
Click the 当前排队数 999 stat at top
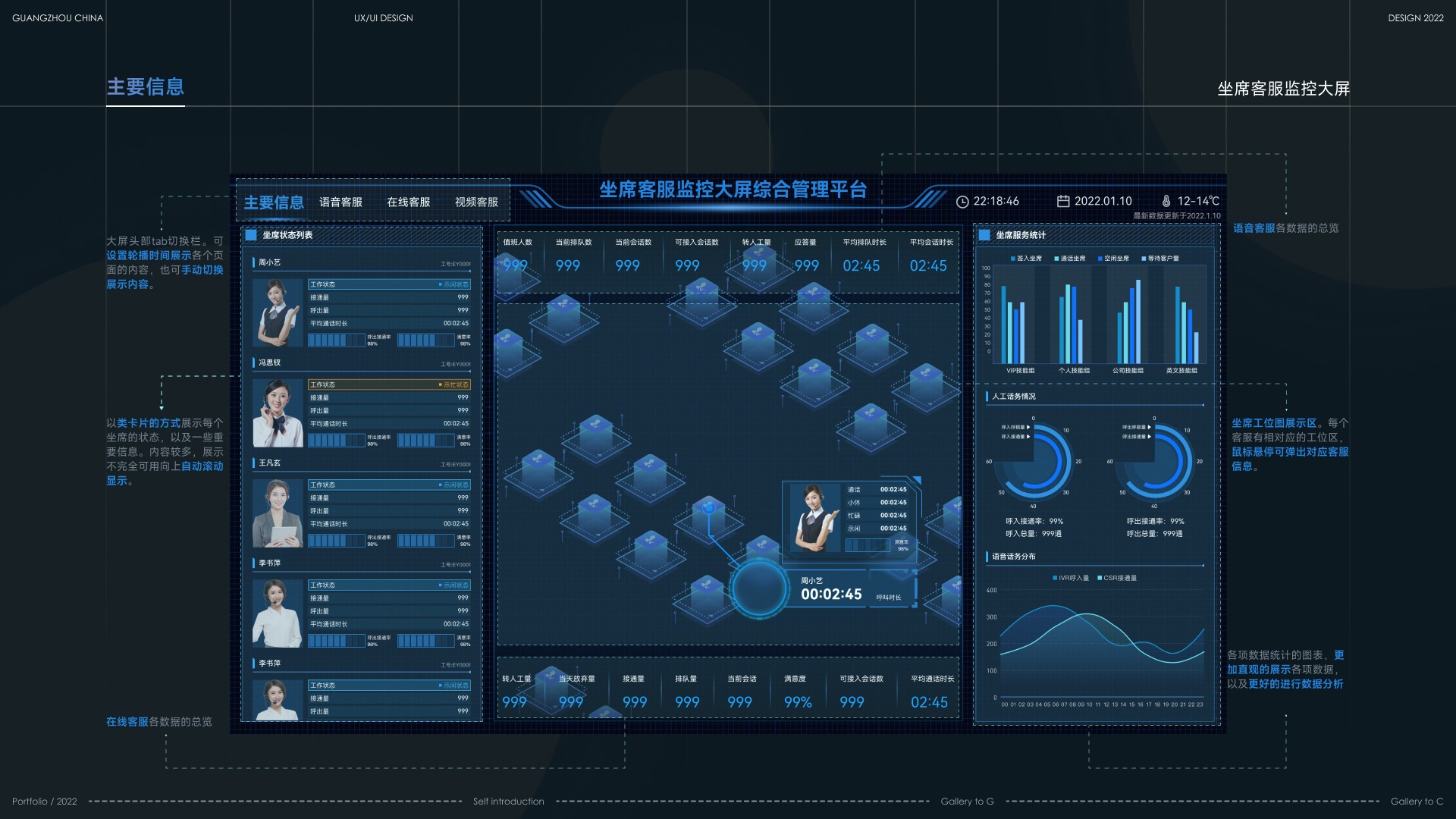tap(568, 265)
